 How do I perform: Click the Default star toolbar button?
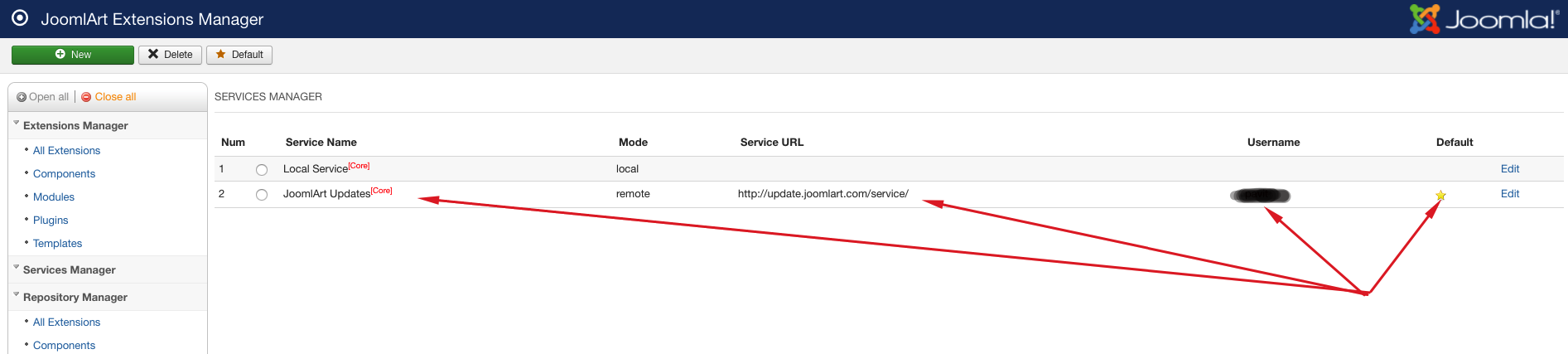239,55
